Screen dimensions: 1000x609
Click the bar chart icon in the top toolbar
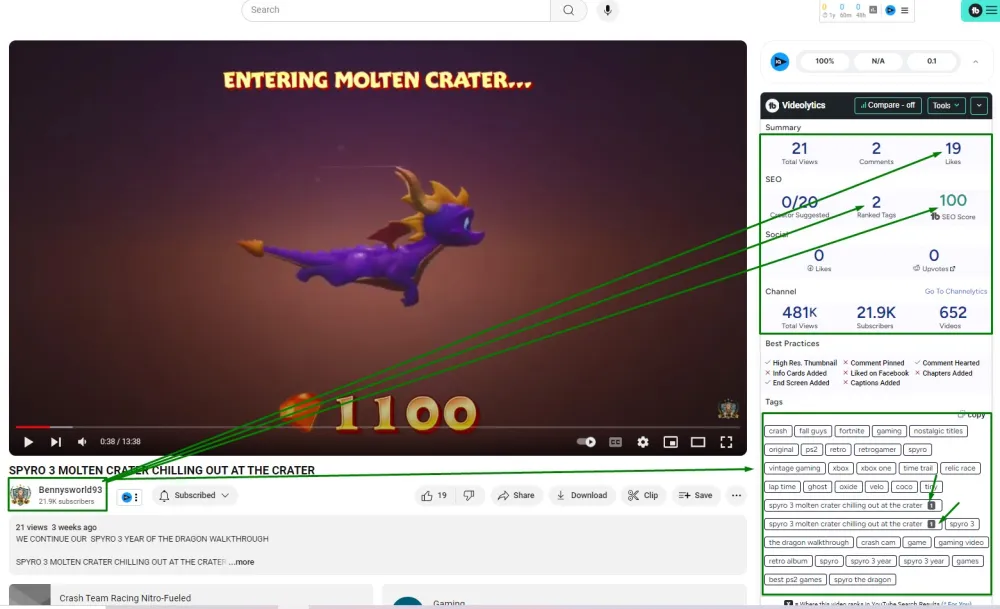click(x=873, y=10)
